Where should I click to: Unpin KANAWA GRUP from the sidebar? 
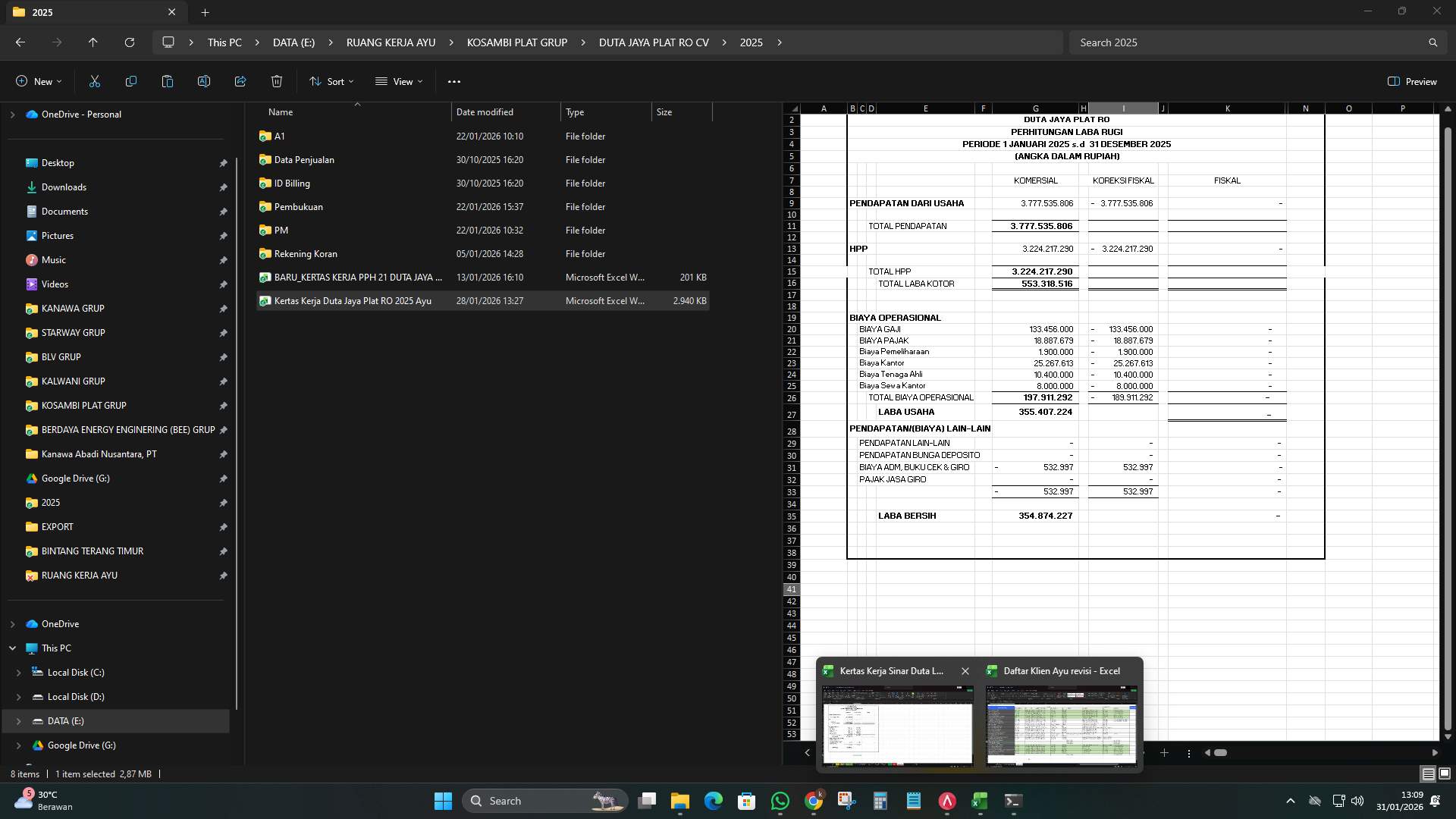[224, 309]
